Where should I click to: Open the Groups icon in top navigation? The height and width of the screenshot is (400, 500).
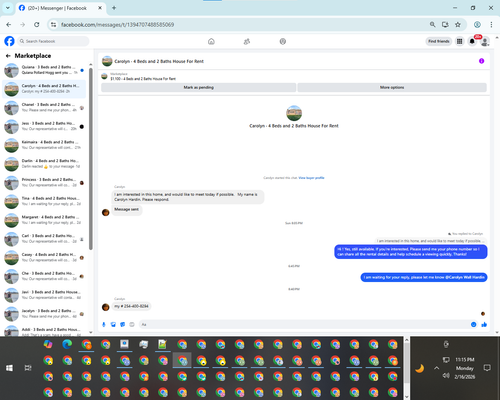(x=283, y=41)
